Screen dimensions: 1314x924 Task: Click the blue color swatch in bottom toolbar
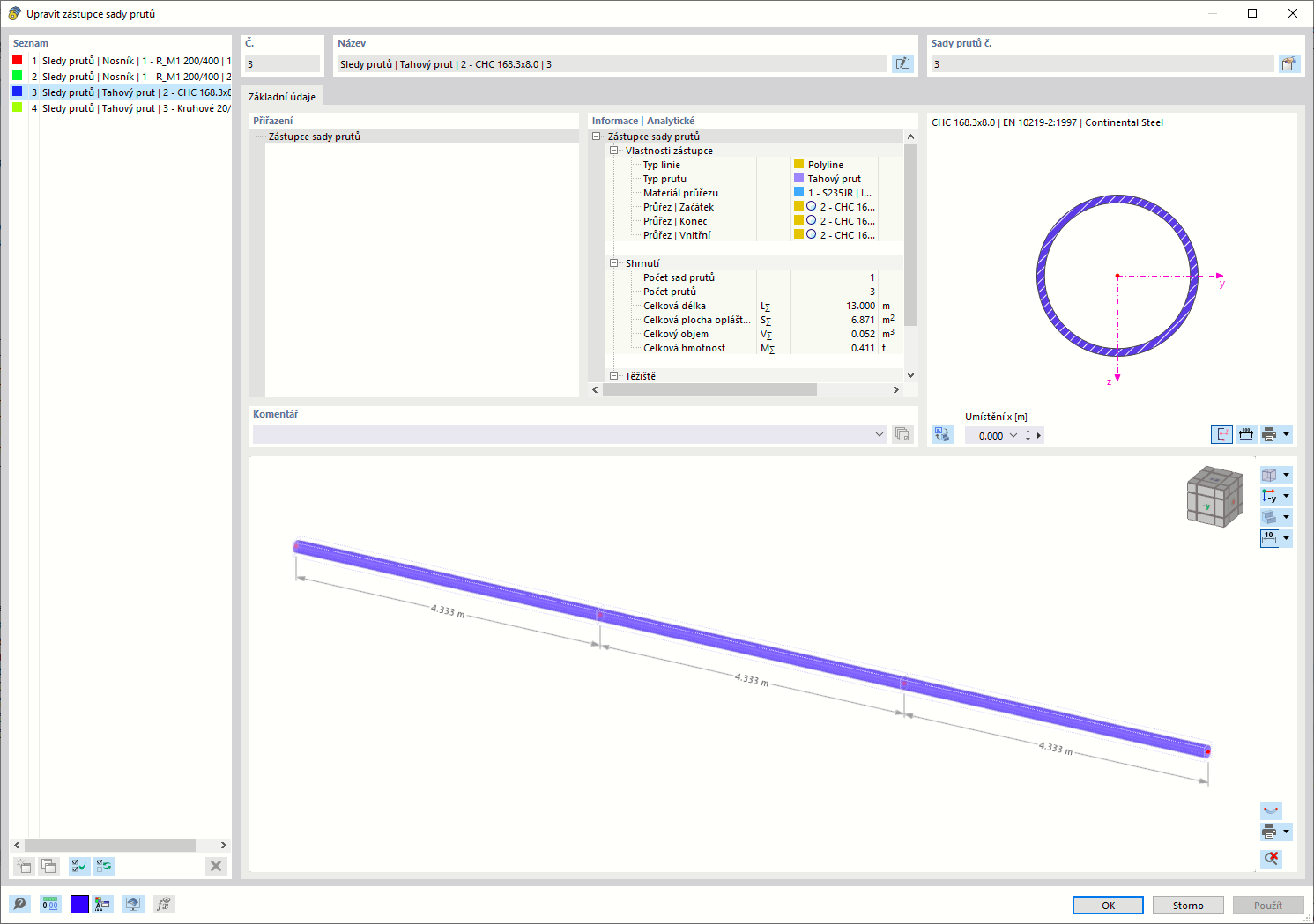click(x=79, y=904)
